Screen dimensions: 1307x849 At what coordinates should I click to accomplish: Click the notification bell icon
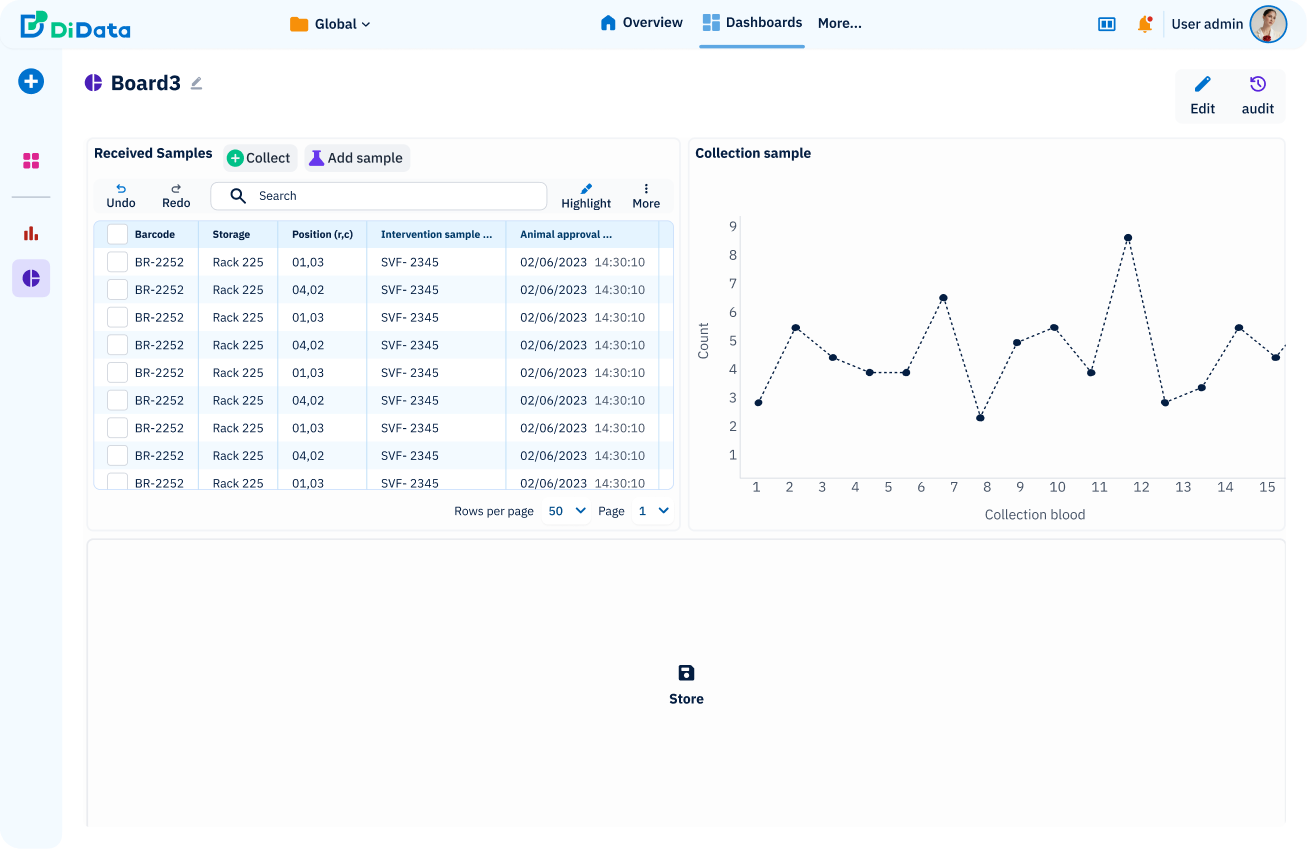tap(1145, 24)
